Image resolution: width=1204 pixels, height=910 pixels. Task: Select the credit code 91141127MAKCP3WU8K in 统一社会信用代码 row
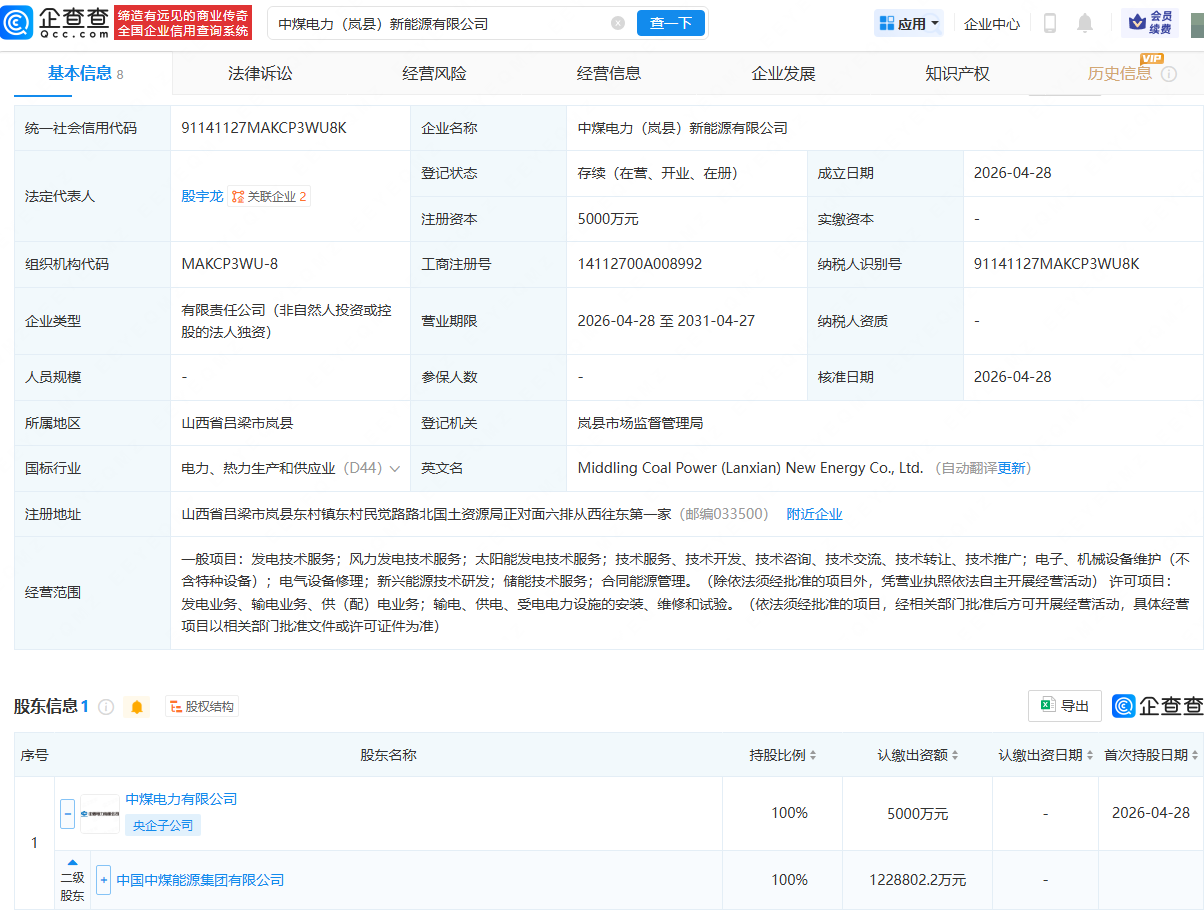(264, 127)
